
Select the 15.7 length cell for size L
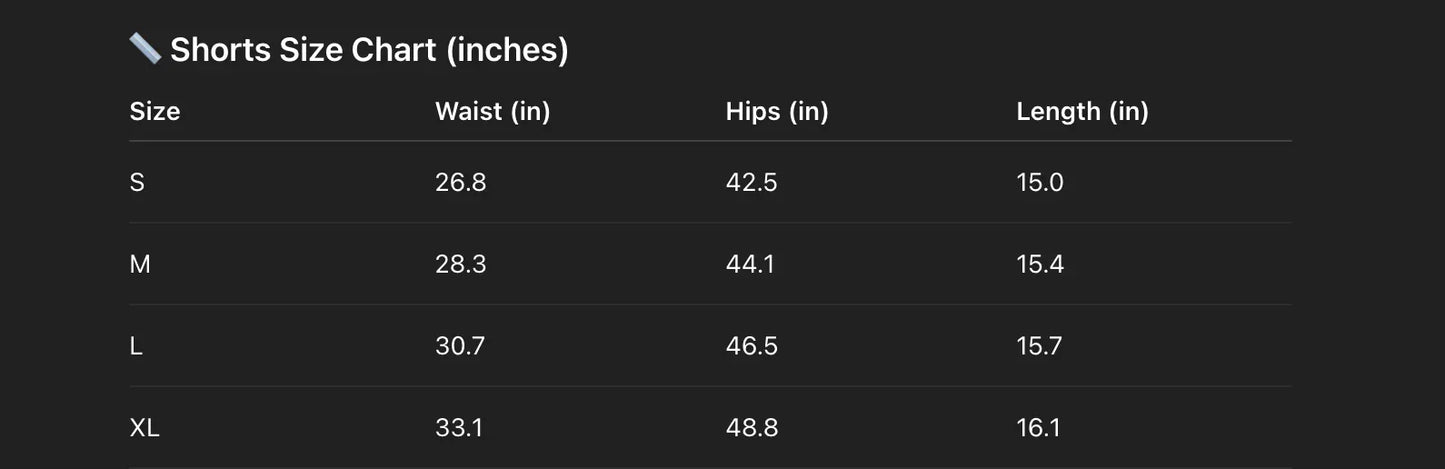[1039, 346]
